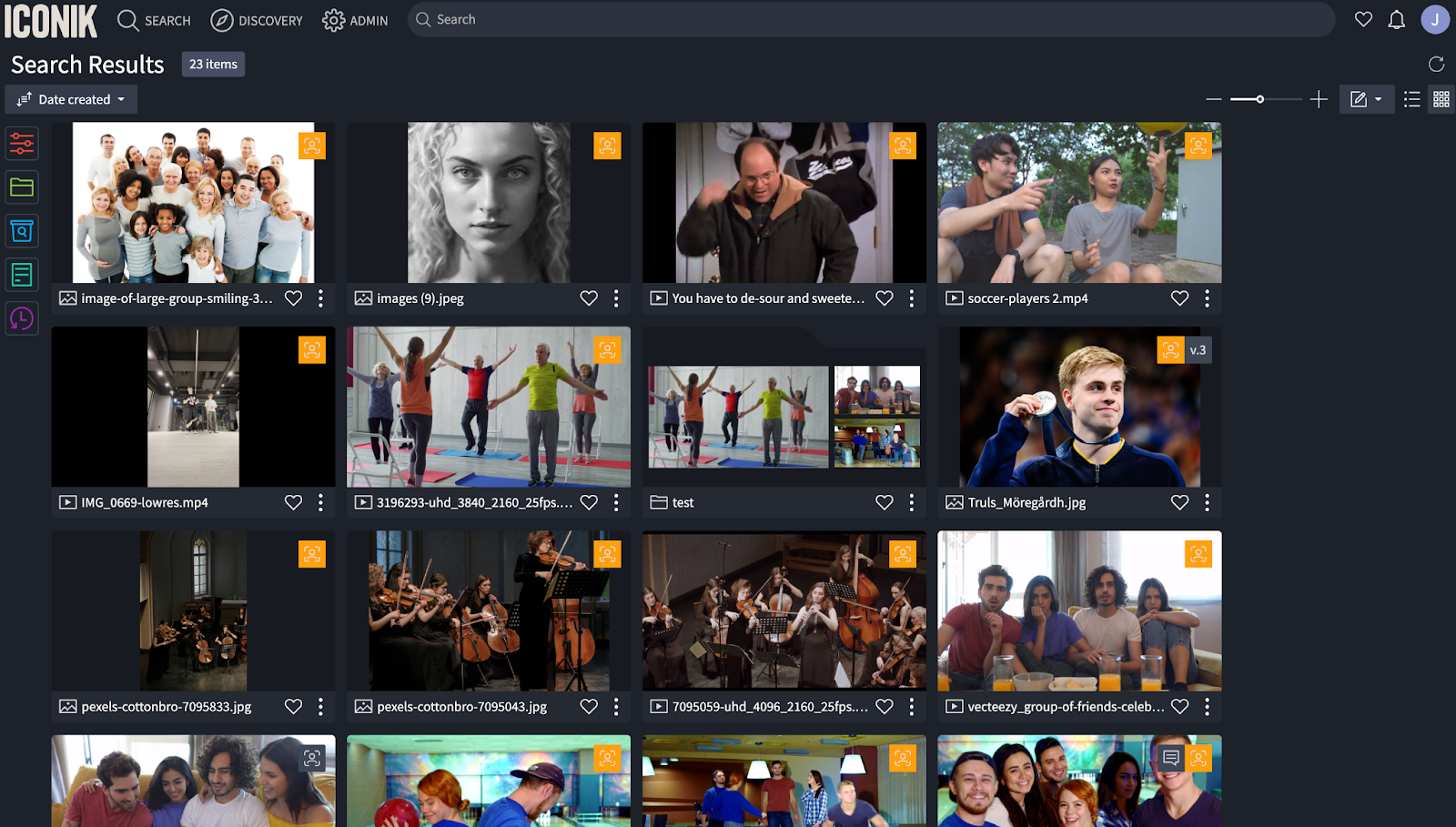The image size is (1456, 827).
Task: Go to the Discovery tab
Action: tap(257, 20)
